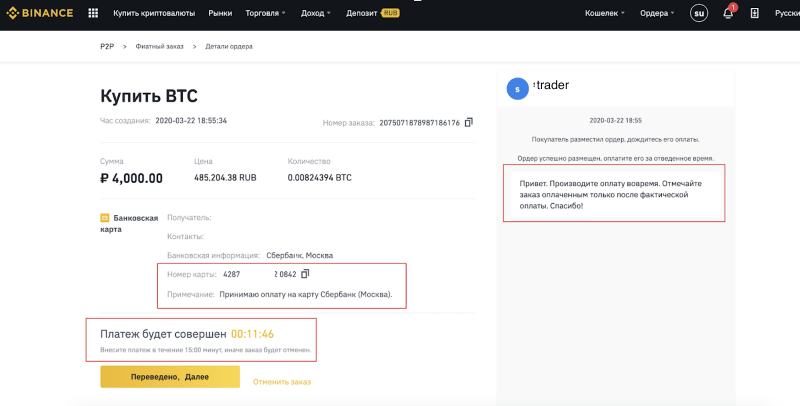Go to Рынки in top menu

pyautogui.click(x=220, y=14)
